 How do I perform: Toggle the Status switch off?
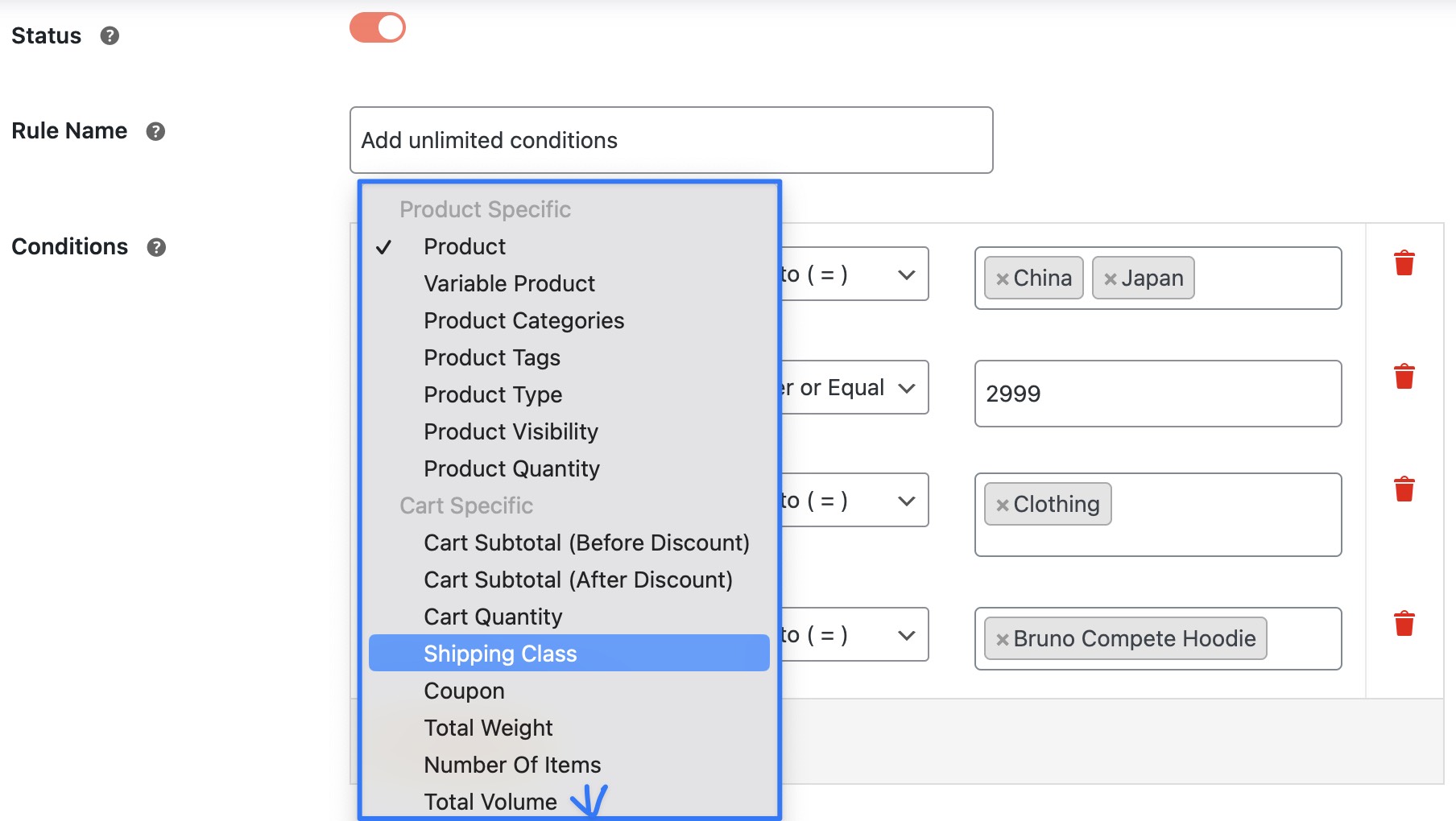coord(377,27)
